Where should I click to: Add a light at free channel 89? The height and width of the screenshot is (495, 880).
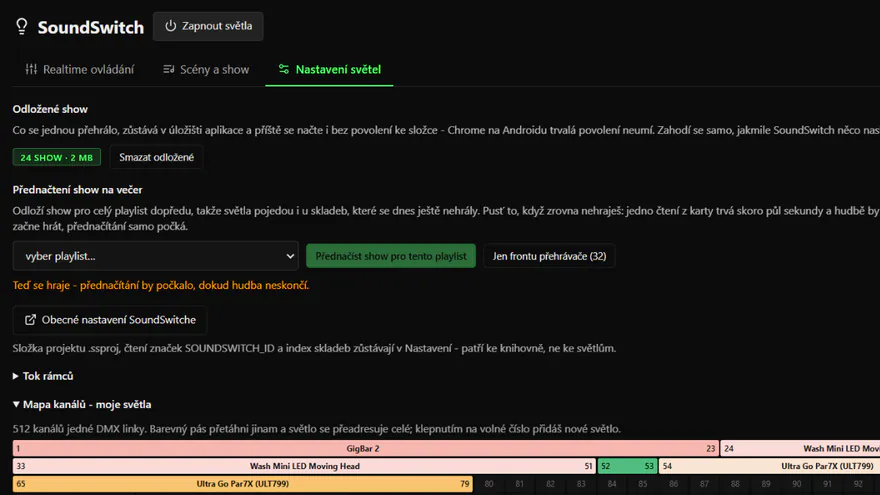766,484
